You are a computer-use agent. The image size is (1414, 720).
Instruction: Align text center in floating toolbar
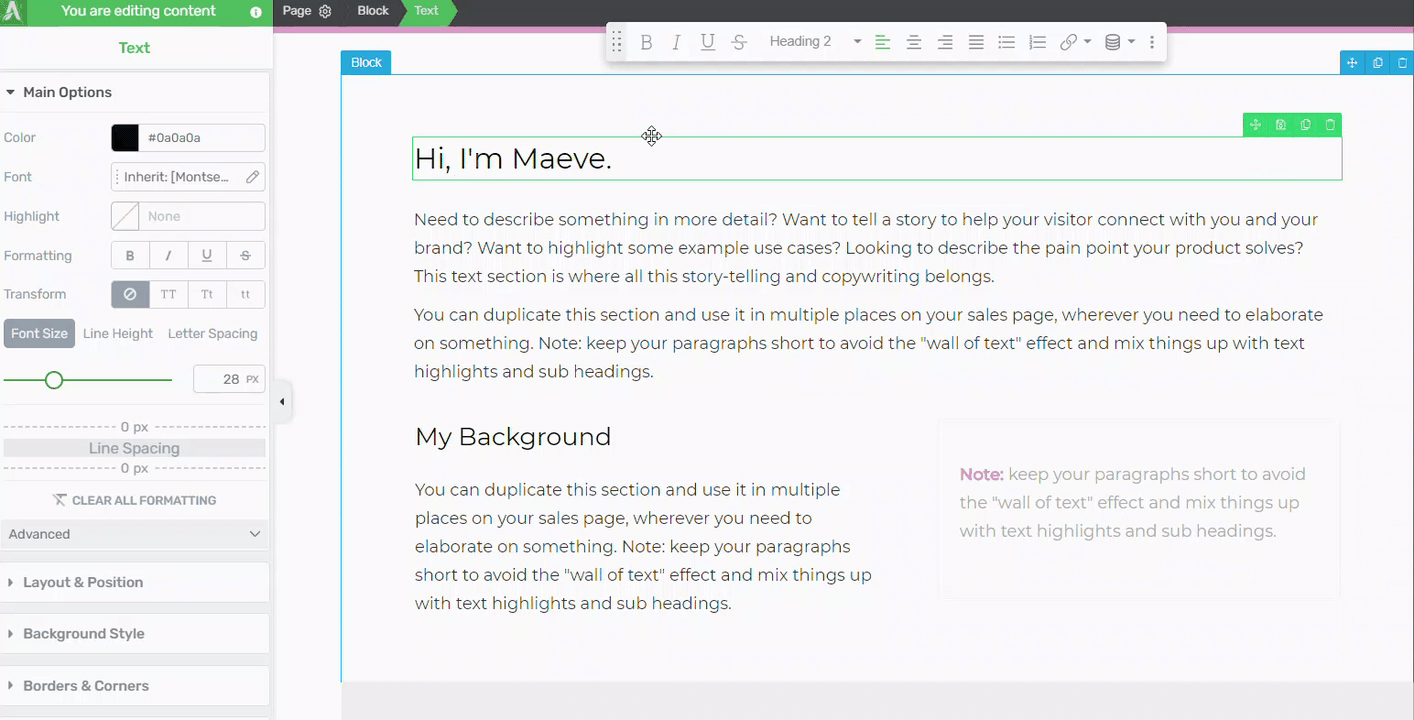coord(913,42)
